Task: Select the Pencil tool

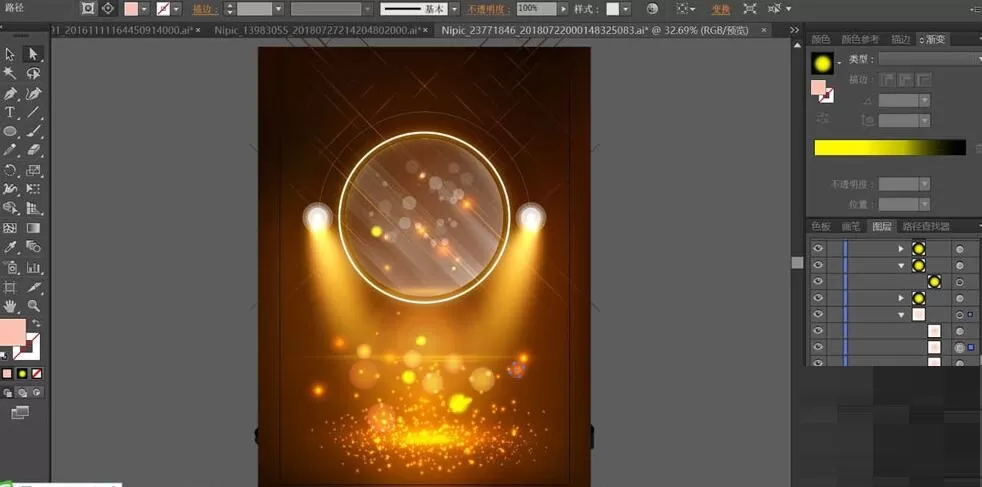Action: tap(10, 150)
